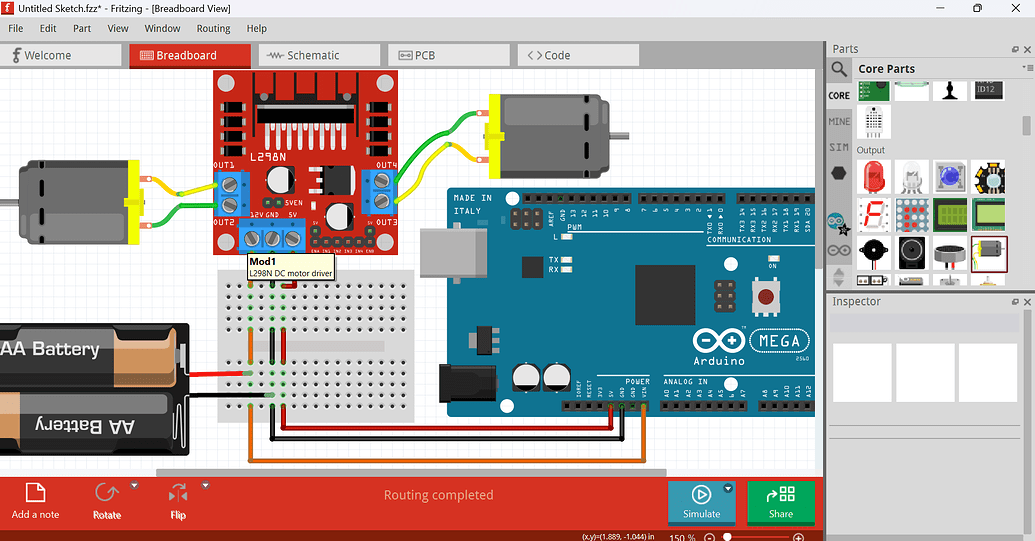Open the Arduino infinity-logo parts bin
The width and height of the screenshot is (1035, 541).
click(x=839, y=251)
